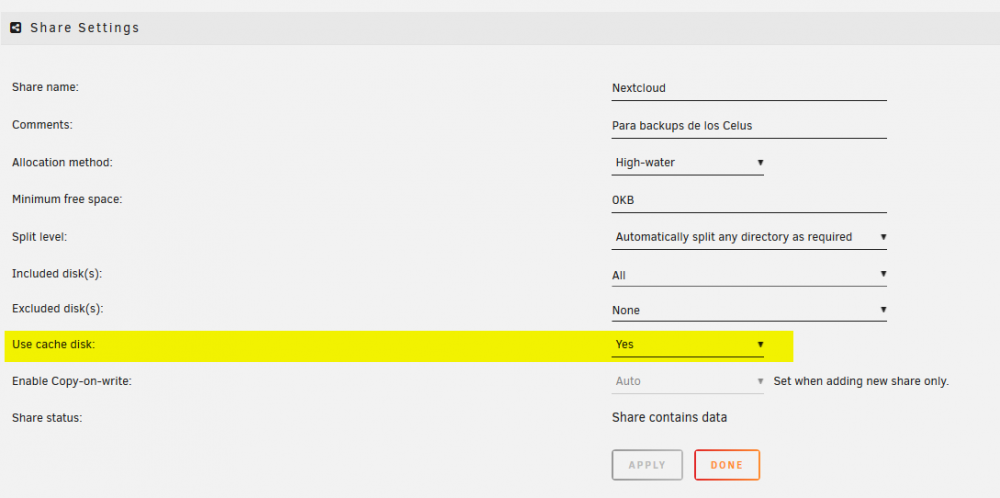Click the 'Included disk(s):' label
The width and height of the screenshot is (1000, 498).
(x=57, y=274)
